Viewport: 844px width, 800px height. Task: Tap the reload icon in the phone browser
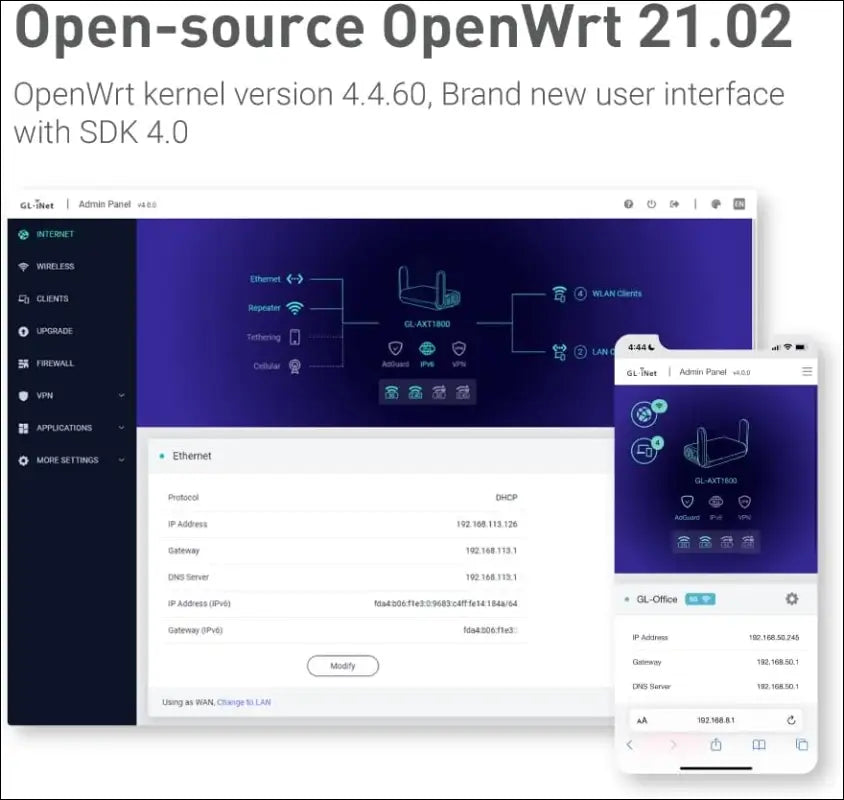(x=791, y=720)
